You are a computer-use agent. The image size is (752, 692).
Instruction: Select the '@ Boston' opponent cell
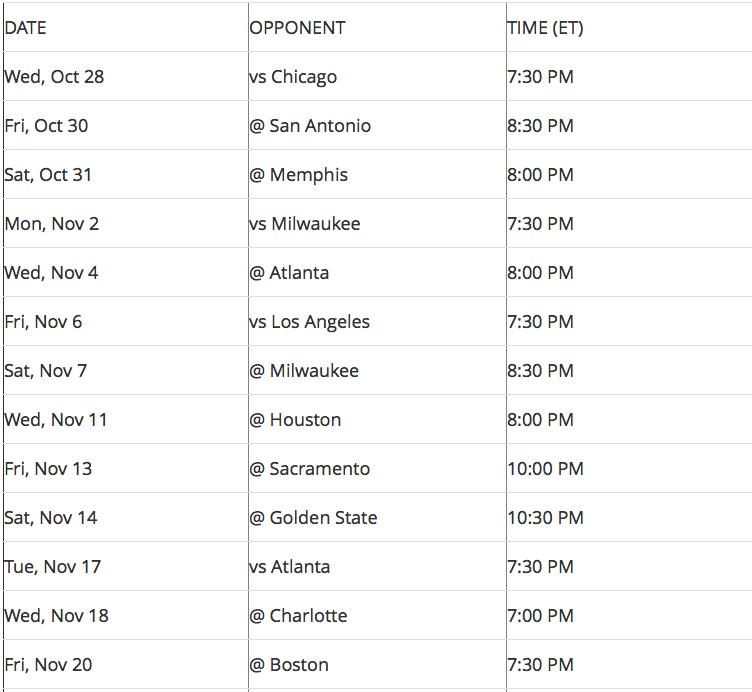click(289, 665)
